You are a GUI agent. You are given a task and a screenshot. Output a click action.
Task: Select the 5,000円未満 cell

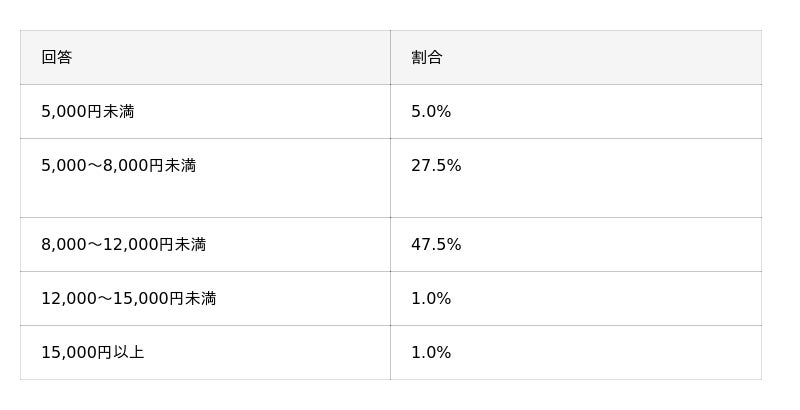click(88, 111)
